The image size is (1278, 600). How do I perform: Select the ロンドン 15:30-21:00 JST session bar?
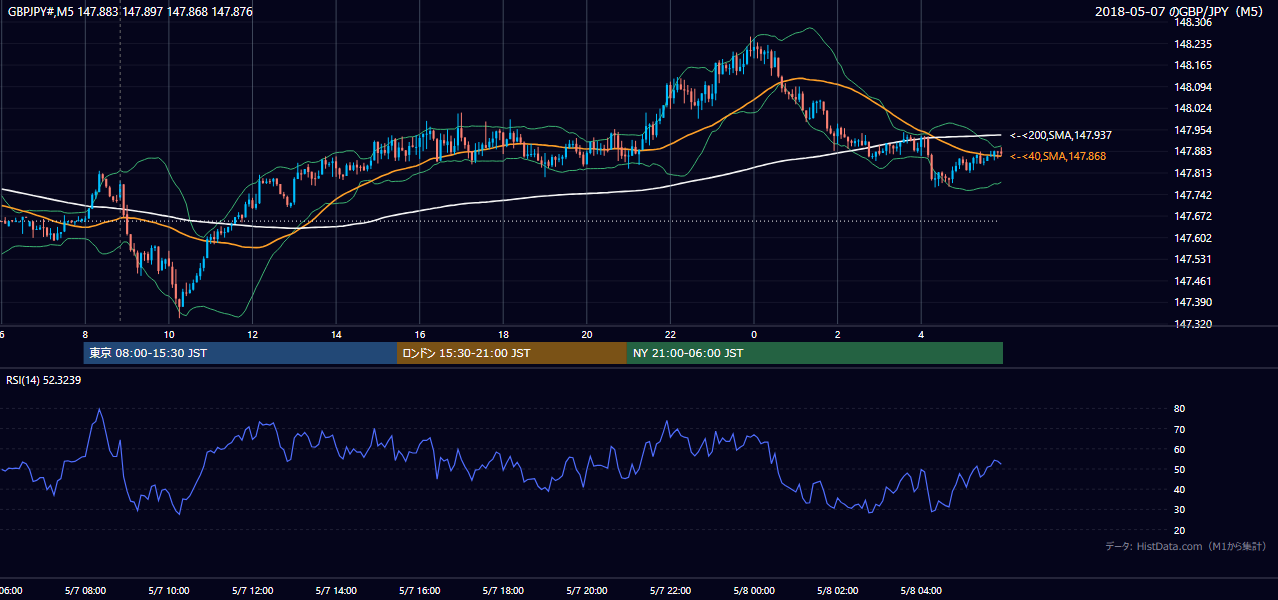[512, 353]
